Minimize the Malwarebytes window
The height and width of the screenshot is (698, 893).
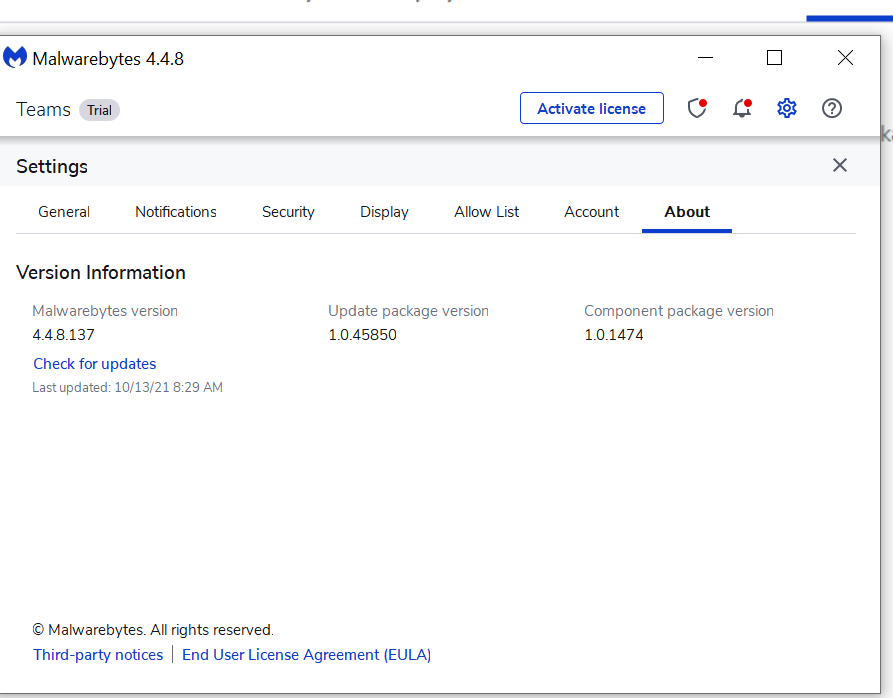click(x=705, y=58)
